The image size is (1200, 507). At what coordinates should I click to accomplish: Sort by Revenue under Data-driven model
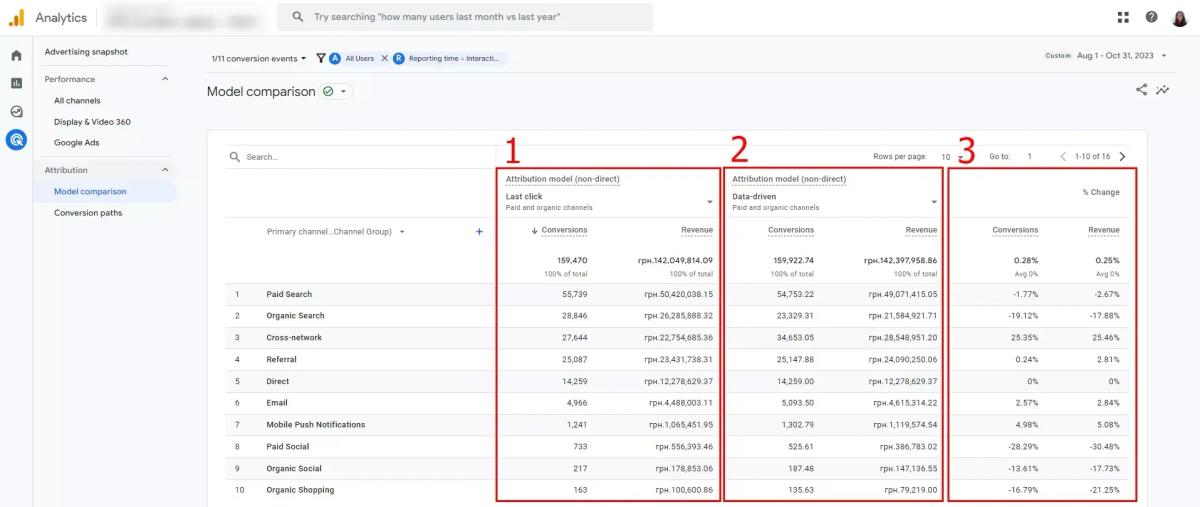click(921, 230)
